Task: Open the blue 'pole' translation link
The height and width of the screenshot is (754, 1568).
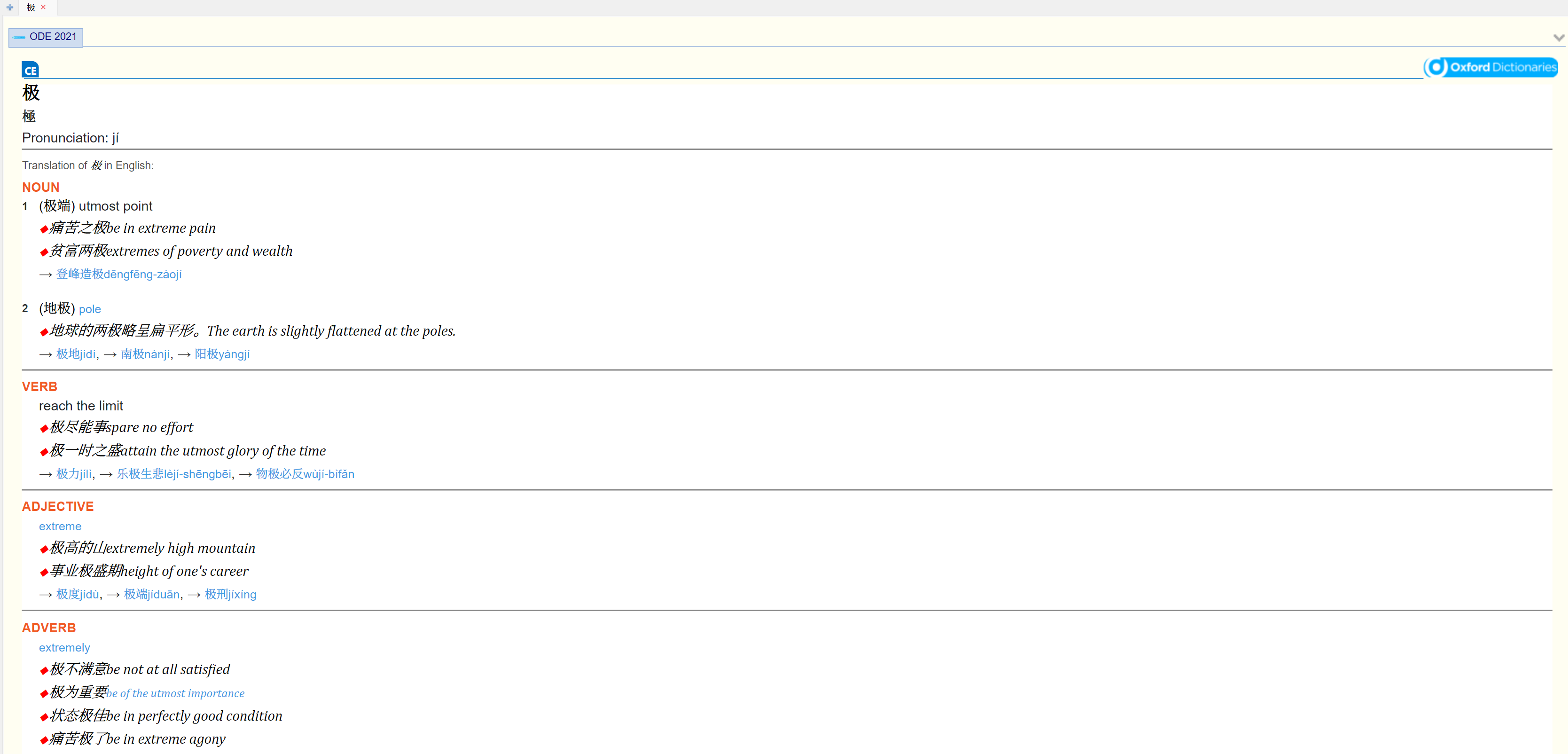Action: (89, 309)
